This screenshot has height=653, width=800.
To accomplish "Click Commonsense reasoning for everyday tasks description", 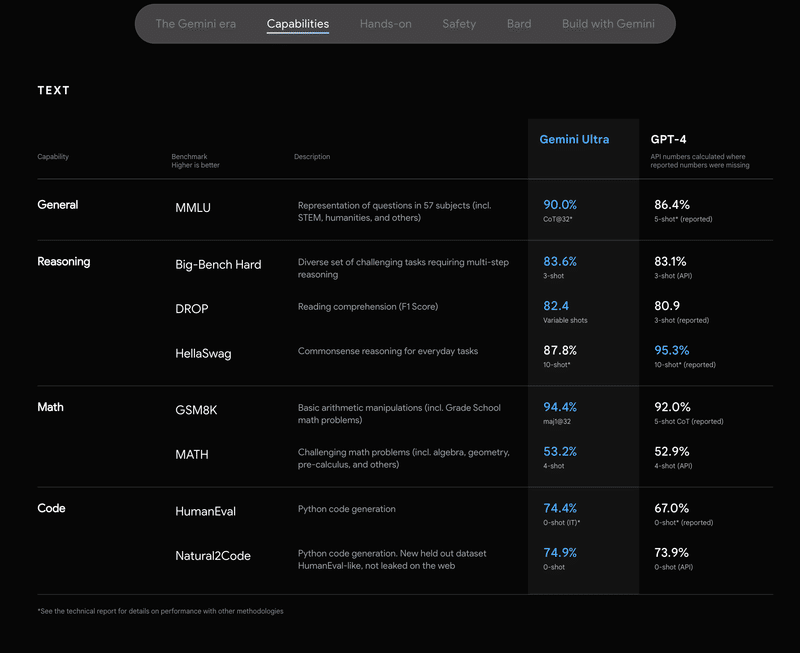I will (x=388, y=351).
